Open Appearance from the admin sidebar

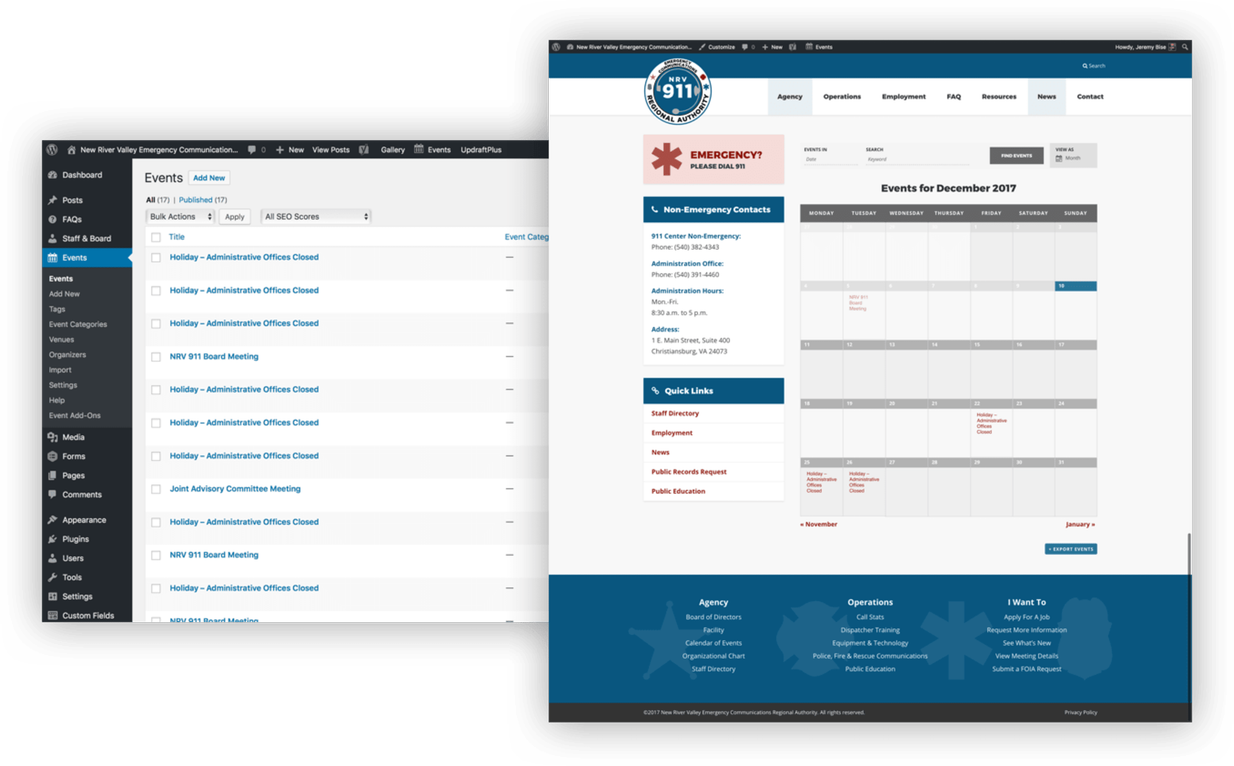click(x=85, y=519)
